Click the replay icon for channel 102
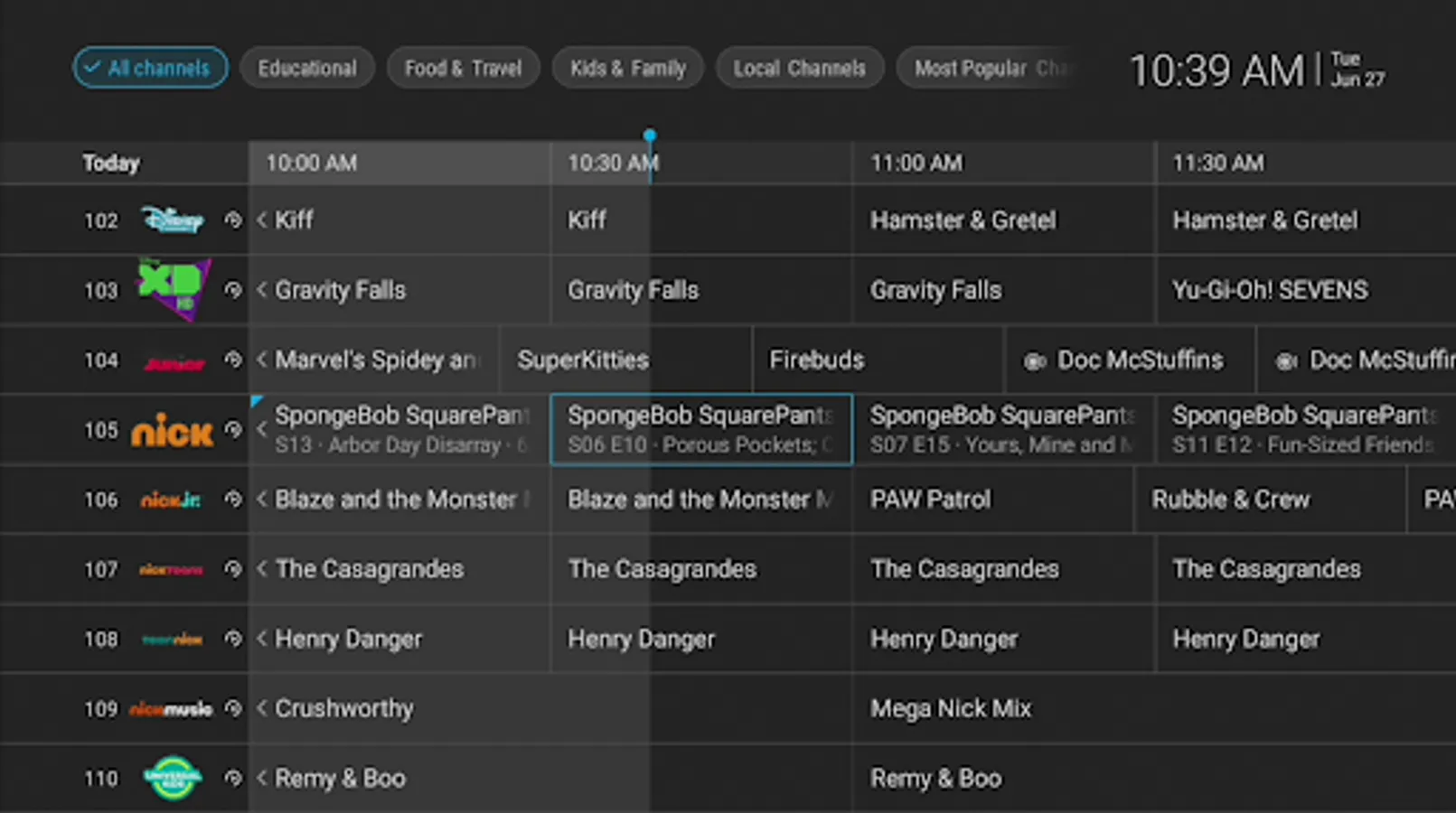1456x813 pixels. (x=233, y=220)
